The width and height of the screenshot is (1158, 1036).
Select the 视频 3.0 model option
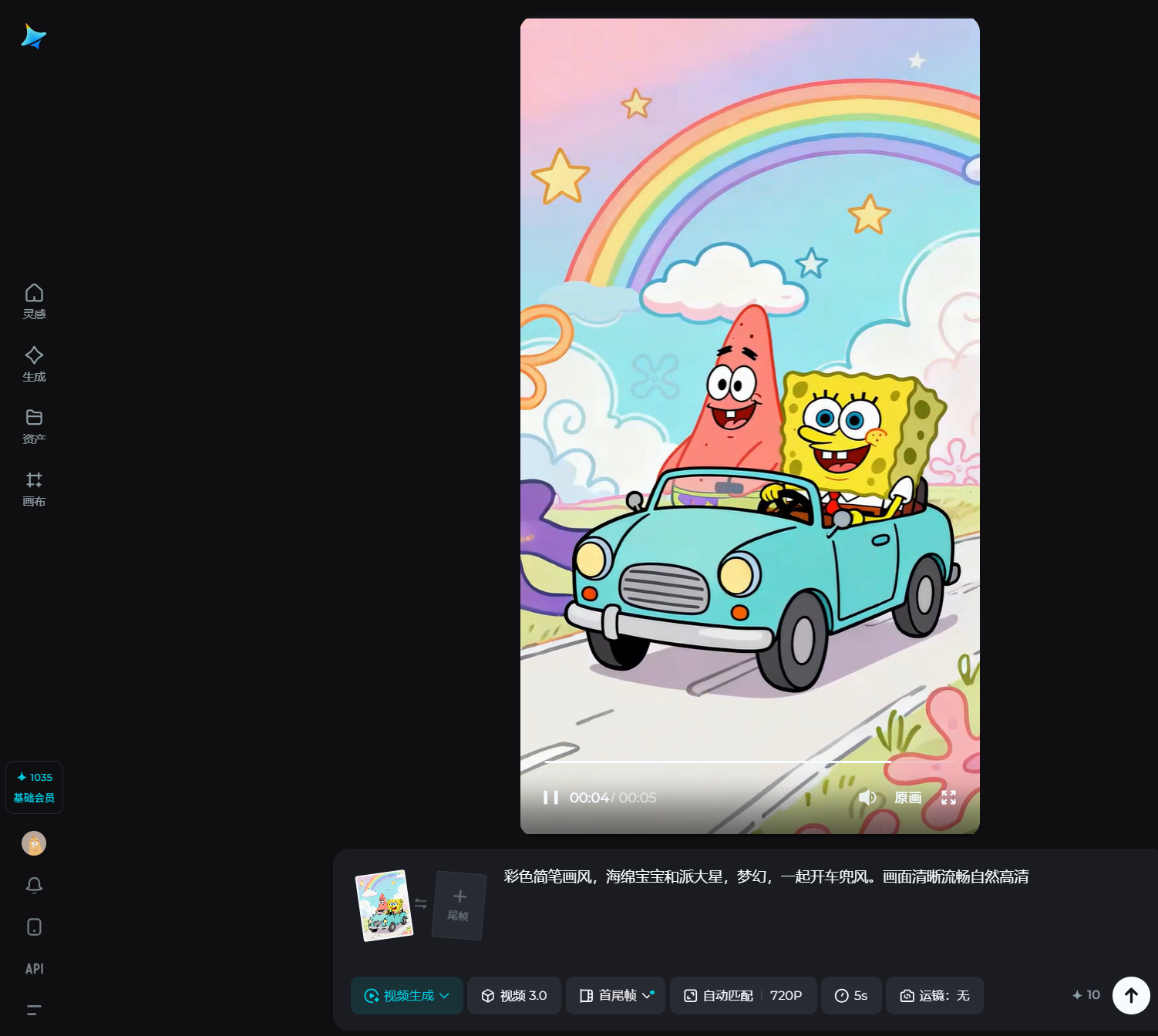[x=514, y=995]
